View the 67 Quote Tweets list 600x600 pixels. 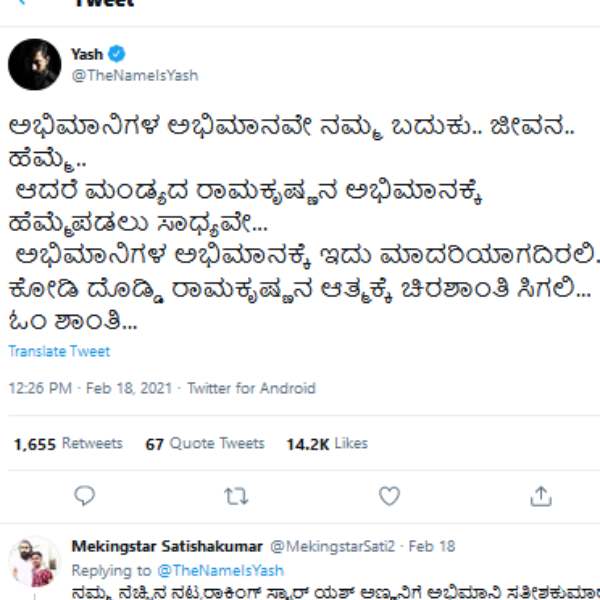[205, 443]
